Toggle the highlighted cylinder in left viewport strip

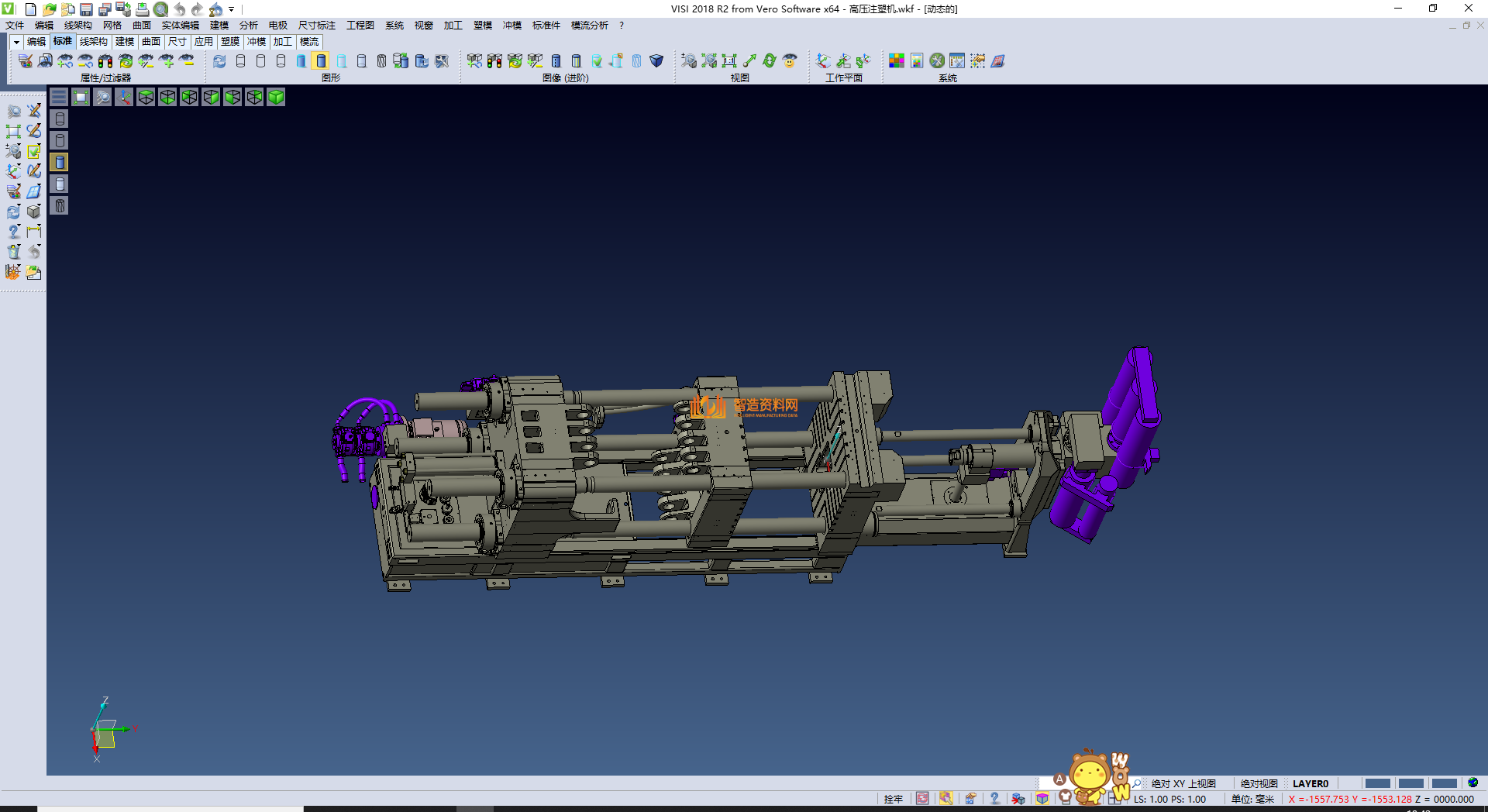coord(60,162)
